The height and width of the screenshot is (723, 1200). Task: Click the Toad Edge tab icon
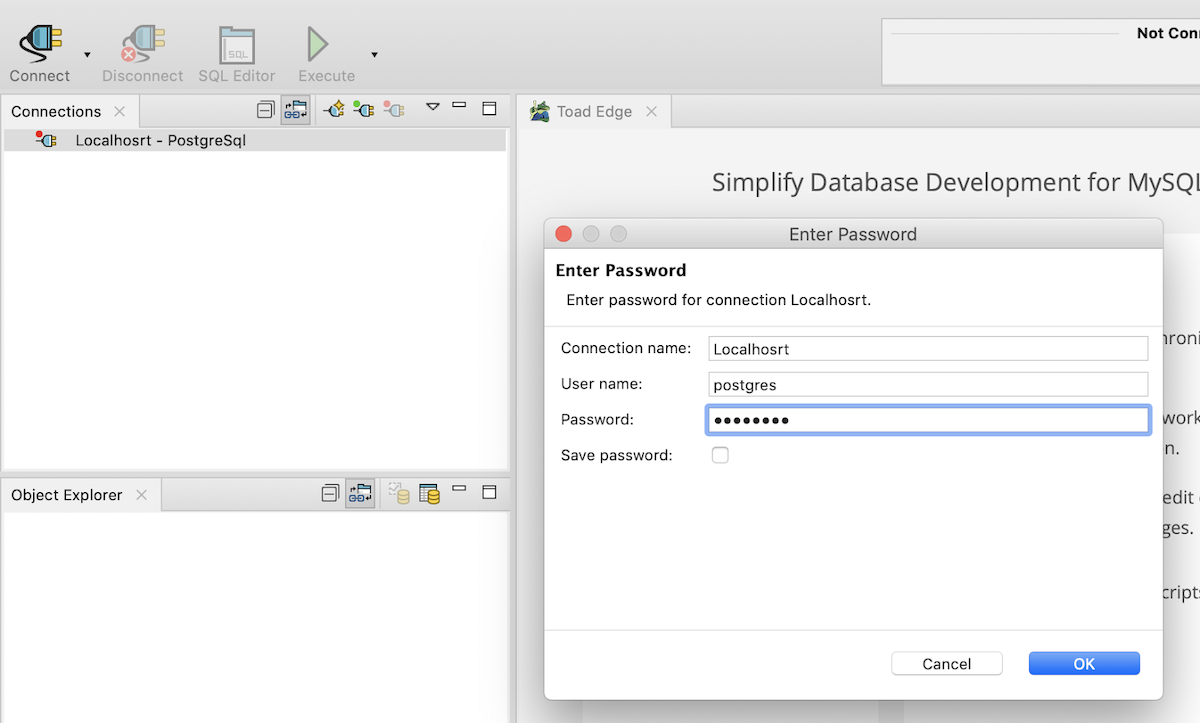click(540, 111)
